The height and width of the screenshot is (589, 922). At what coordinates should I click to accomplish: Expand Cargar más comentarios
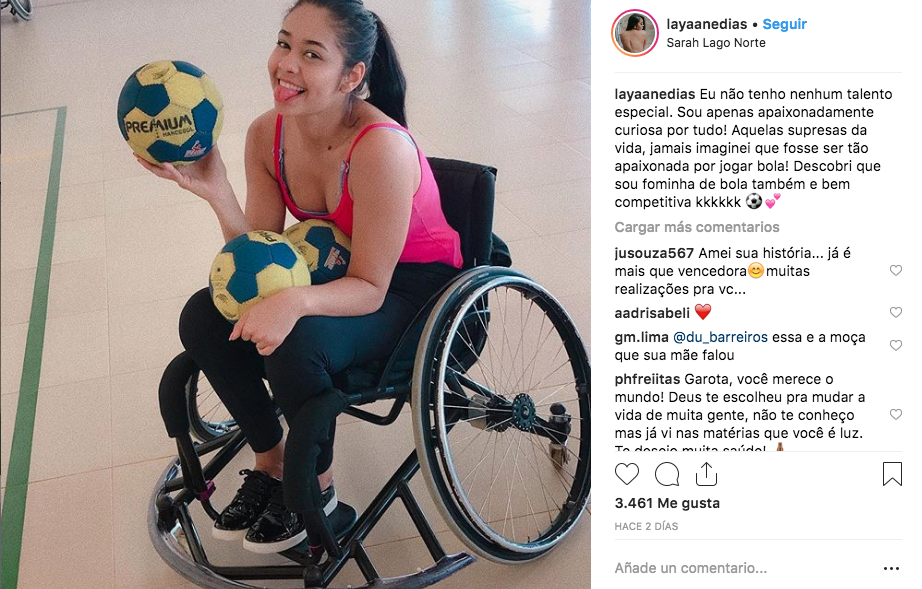pos(697,227)
